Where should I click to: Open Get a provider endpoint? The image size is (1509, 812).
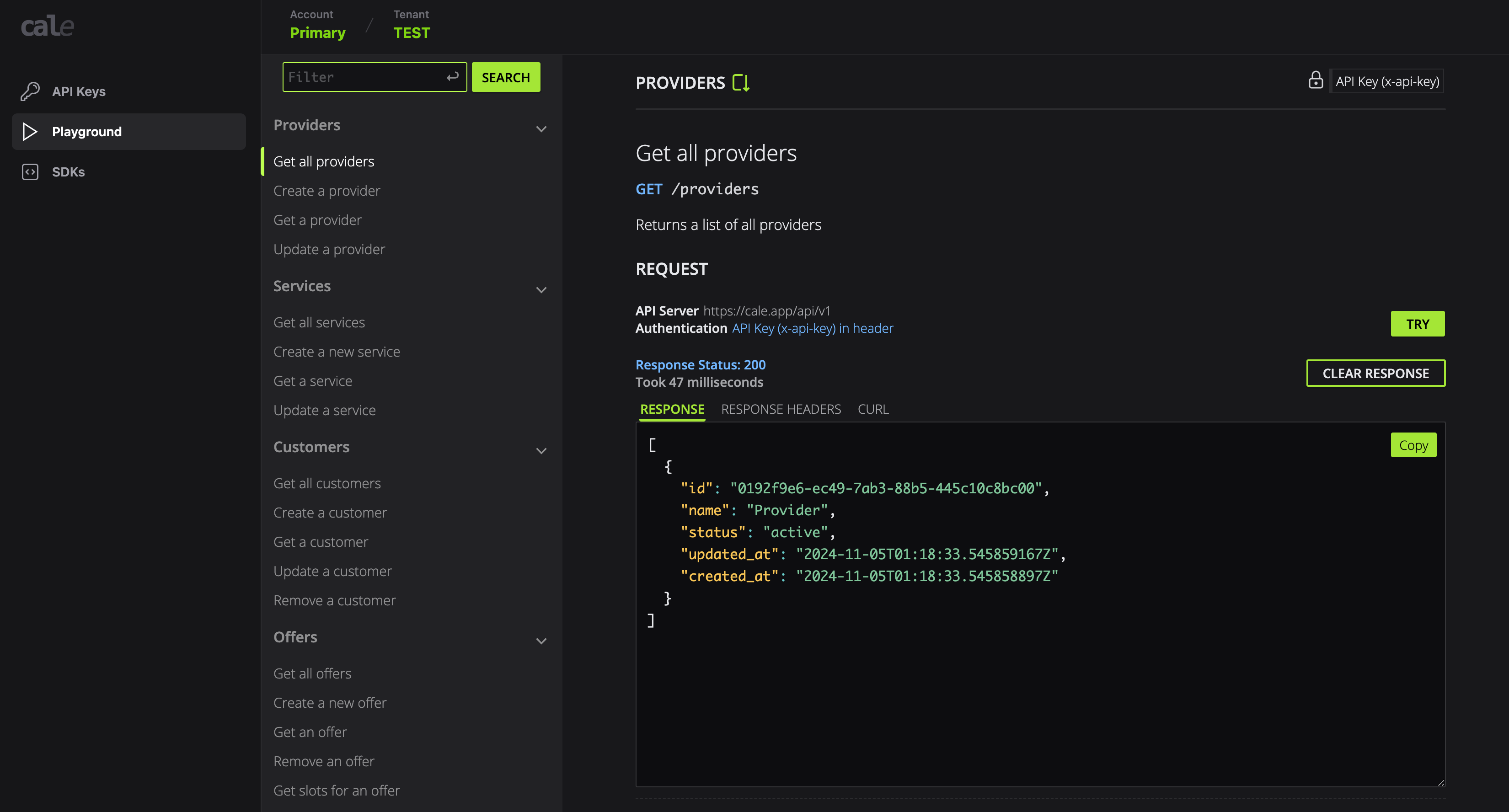317,220
